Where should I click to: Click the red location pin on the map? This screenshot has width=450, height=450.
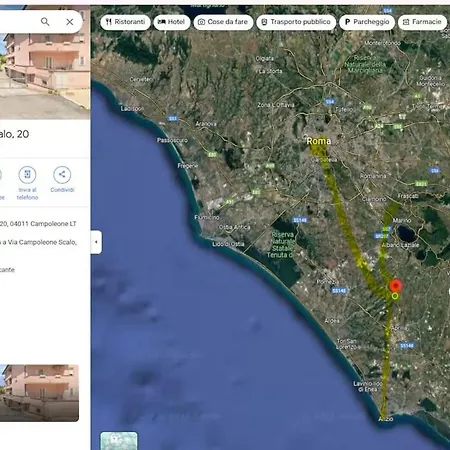click(x=396, y=286)
